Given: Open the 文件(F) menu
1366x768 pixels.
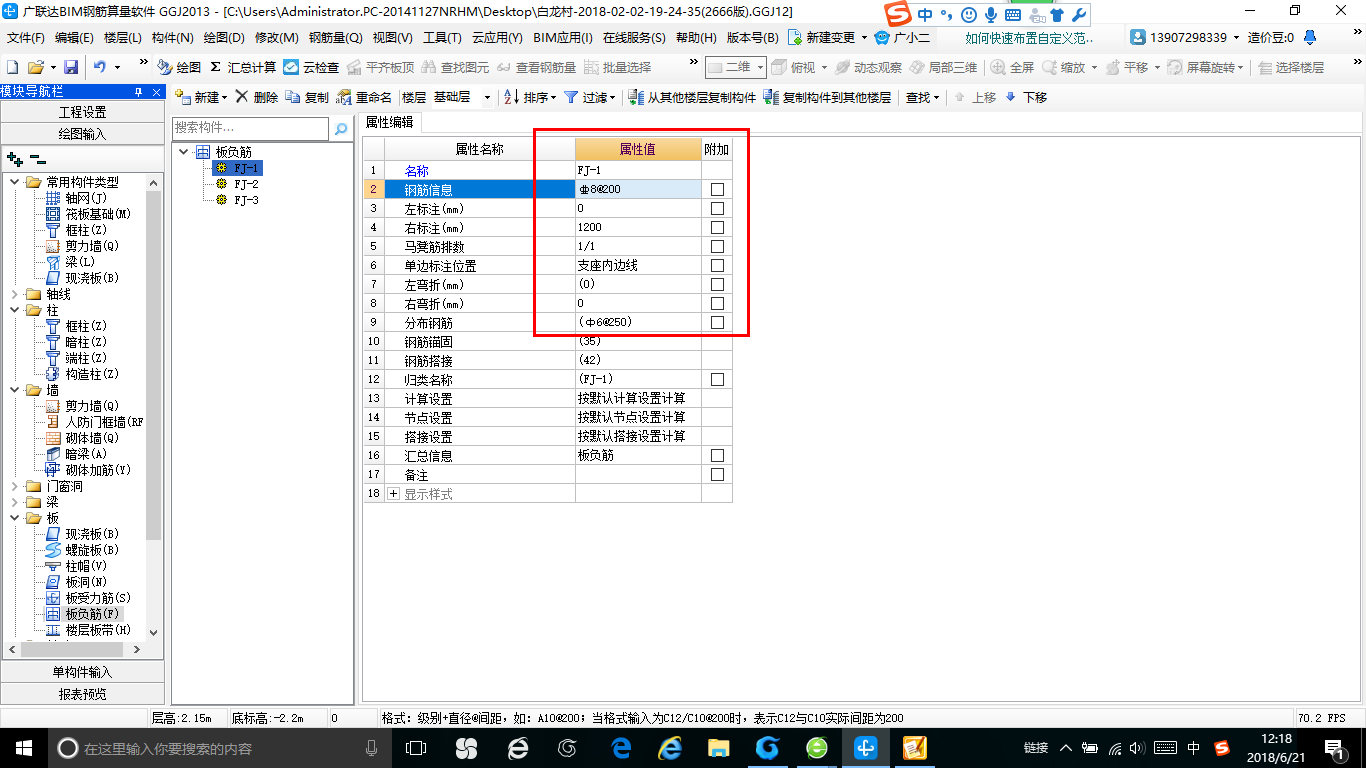Looking at the screenshot, I should pos(26,38).
